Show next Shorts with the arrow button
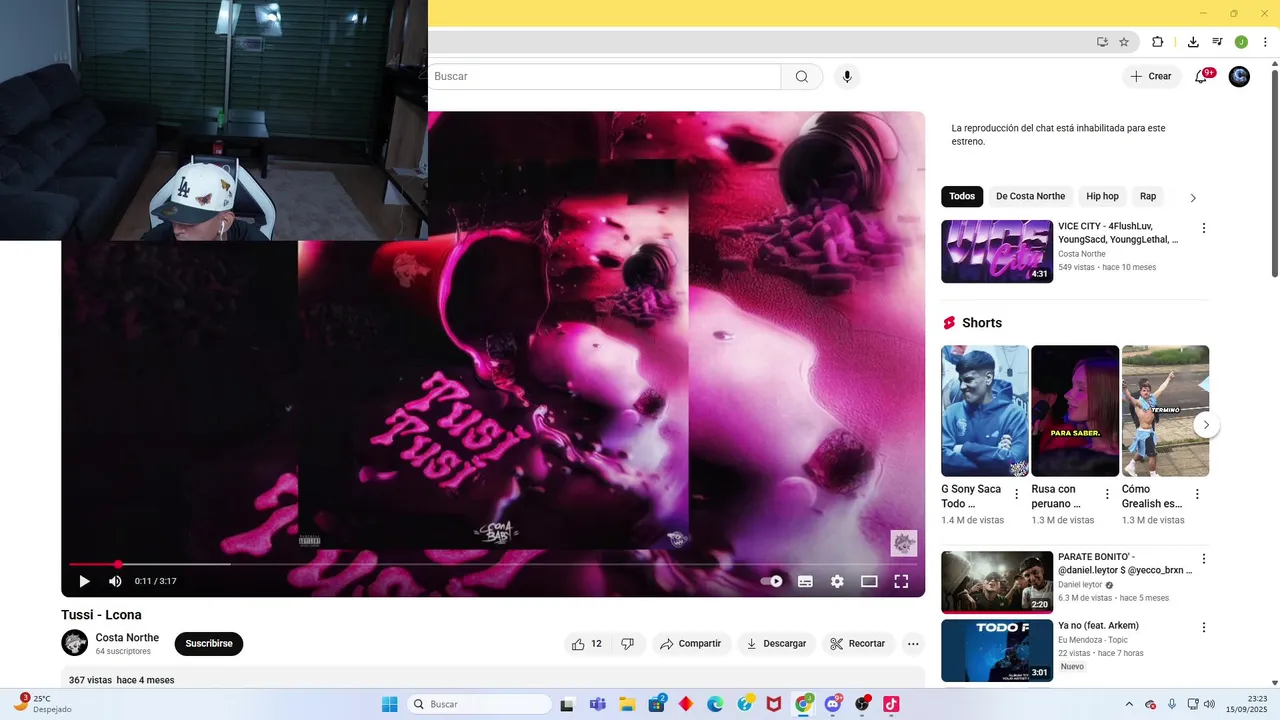Image resolution: width=1280 pixels, height=720 pixels. tap(1206, 425)
